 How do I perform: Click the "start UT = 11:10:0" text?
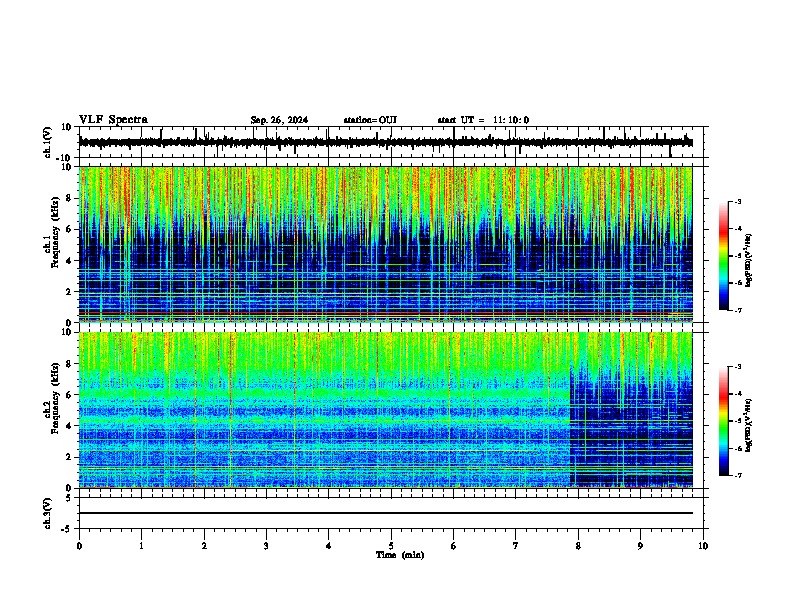tap(483, 120)
